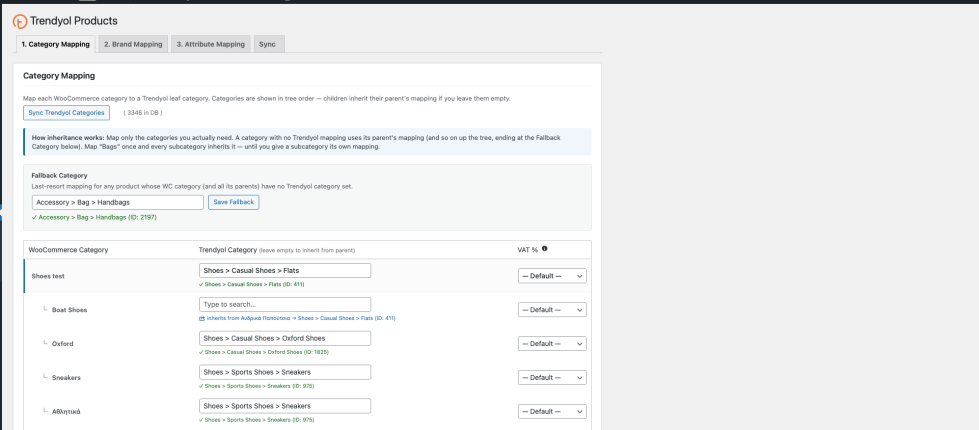Open the VAT dropdown for Sneakers
The width and height of the screenshot is (979, 430).
pos(552,378)
